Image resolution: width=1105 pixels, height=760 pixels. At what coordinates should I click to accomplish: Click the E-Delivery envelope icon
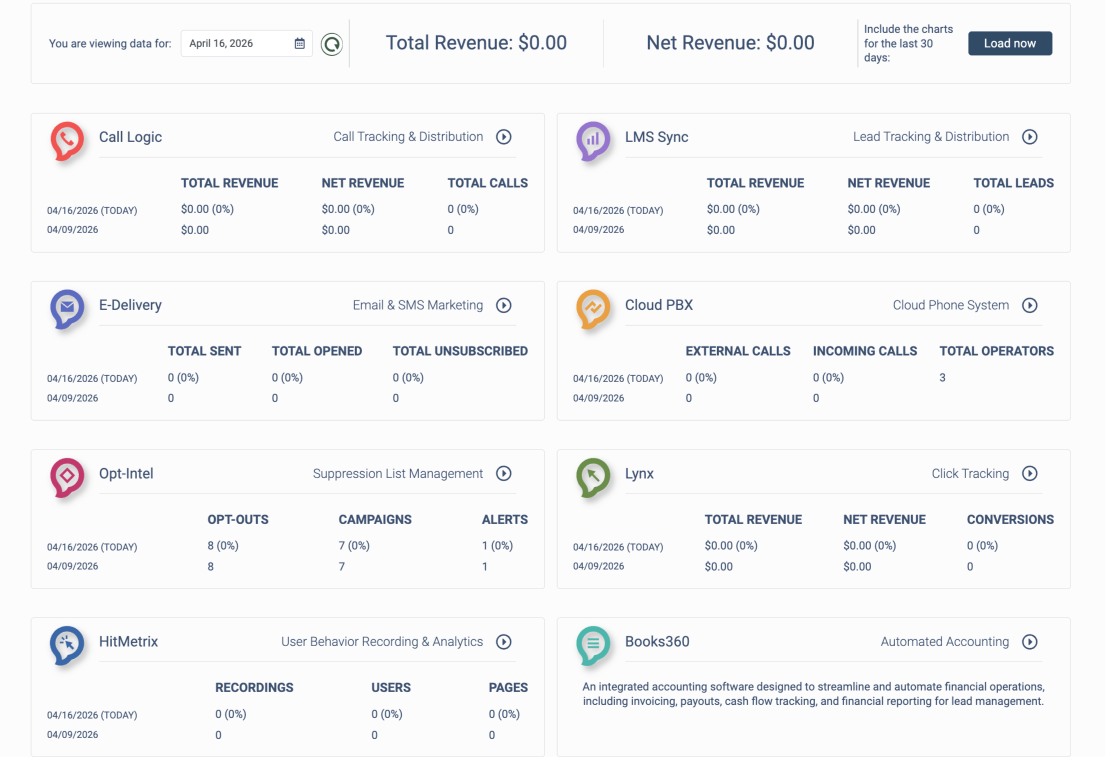[67, 309]
